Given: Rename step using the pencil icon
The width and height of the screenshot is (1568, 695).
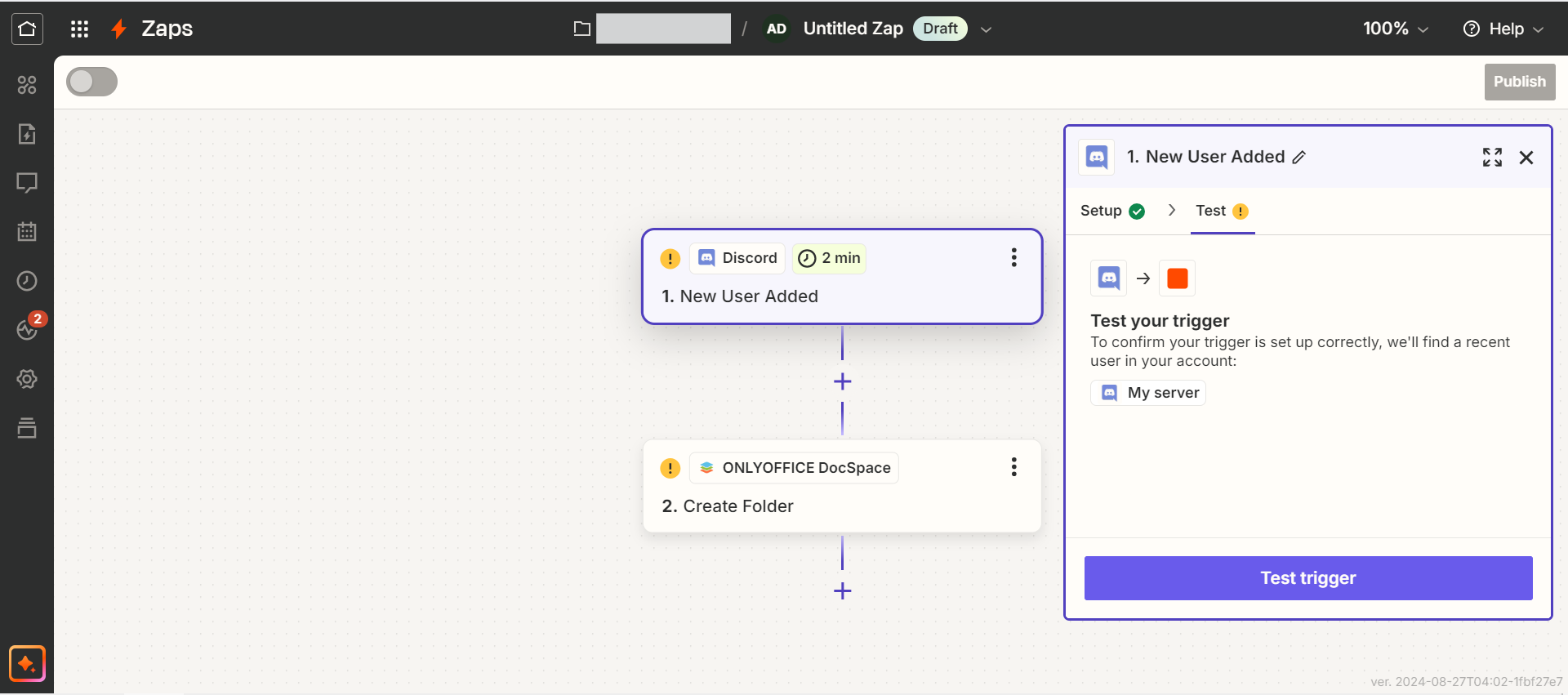Looking at the screenshot, I should [1299, 157].
